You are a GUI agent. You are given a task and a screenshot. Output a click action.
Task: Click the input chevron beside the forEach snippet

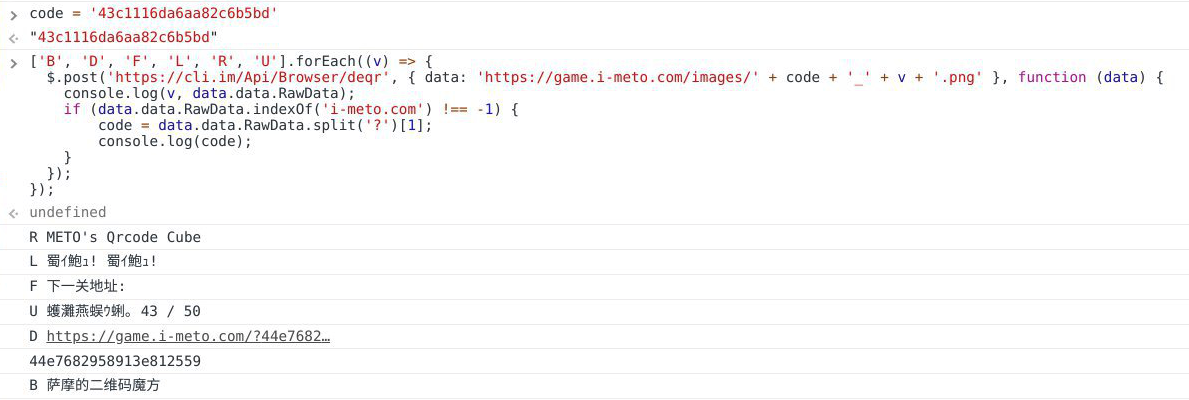[x=14, y=62]
